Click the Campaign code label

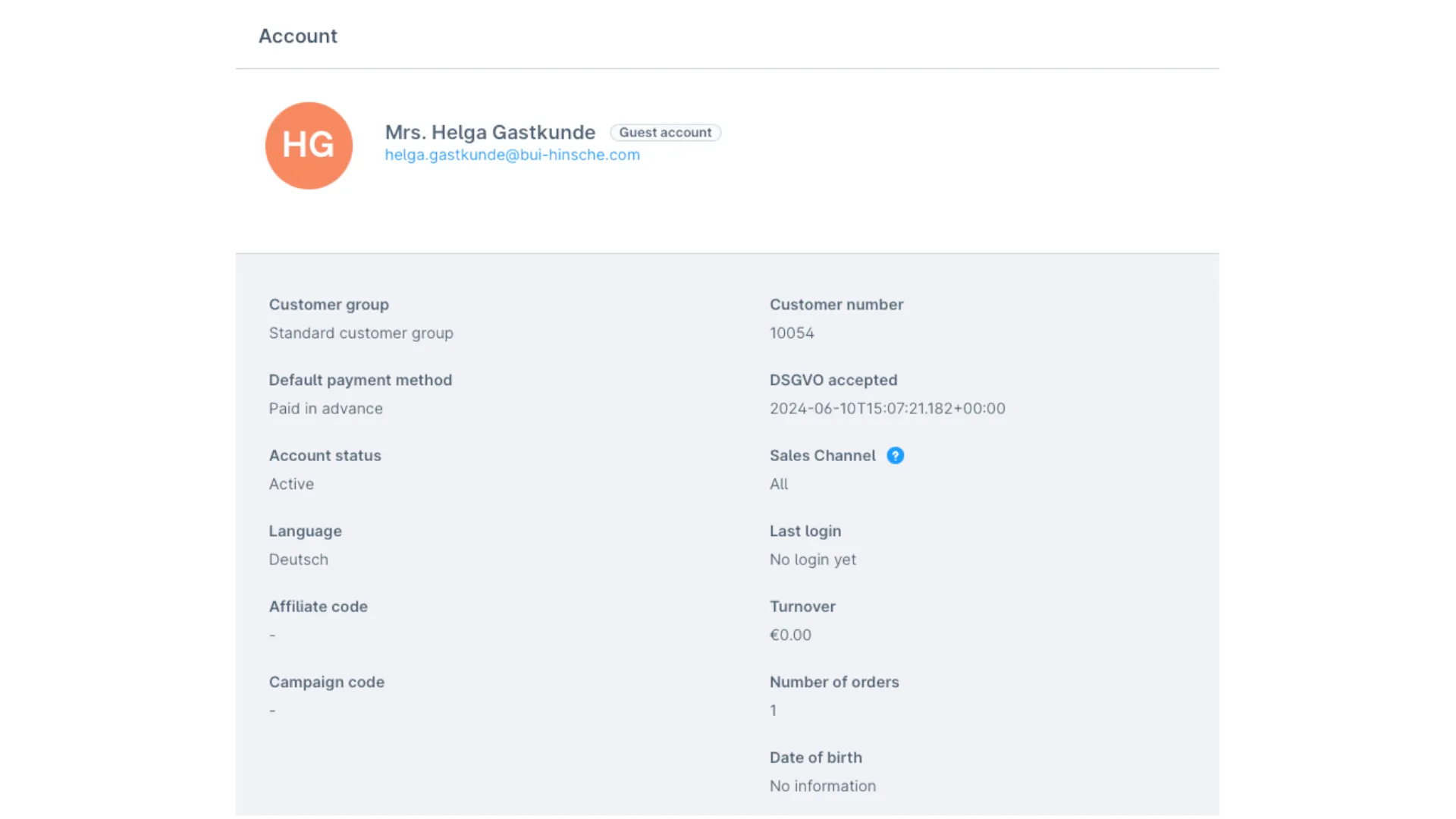tap(326, 682)
